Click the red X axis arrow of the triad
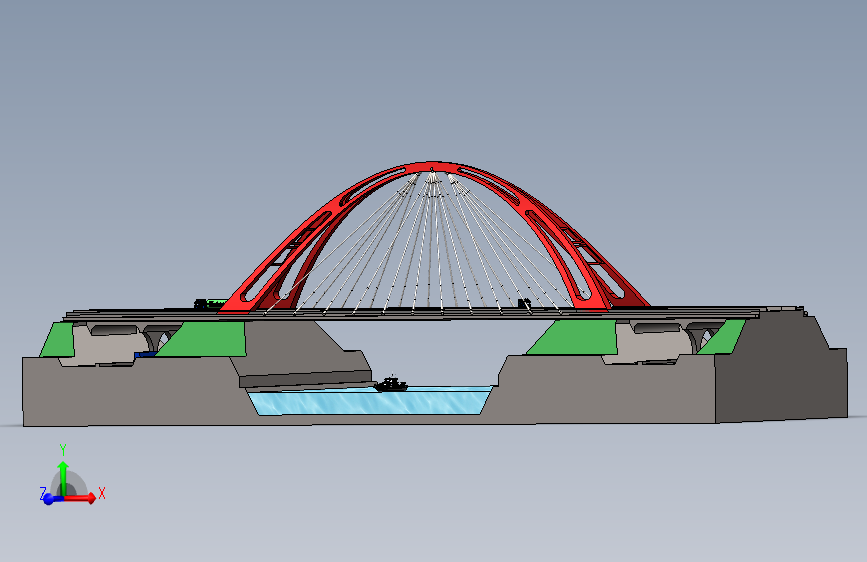 click(x=82, y=498)
